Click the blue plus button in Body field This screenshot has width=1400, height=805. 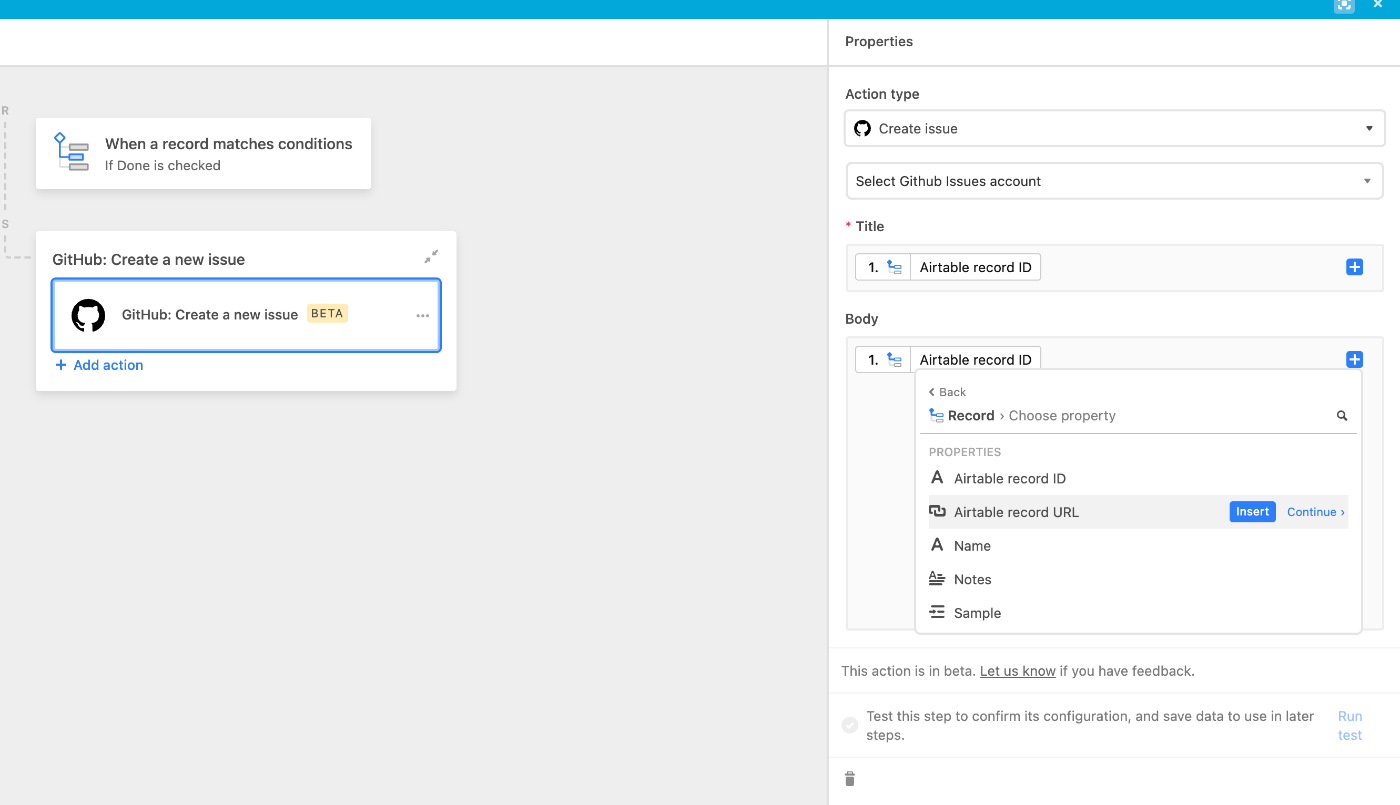click(x=1354, y=359)
